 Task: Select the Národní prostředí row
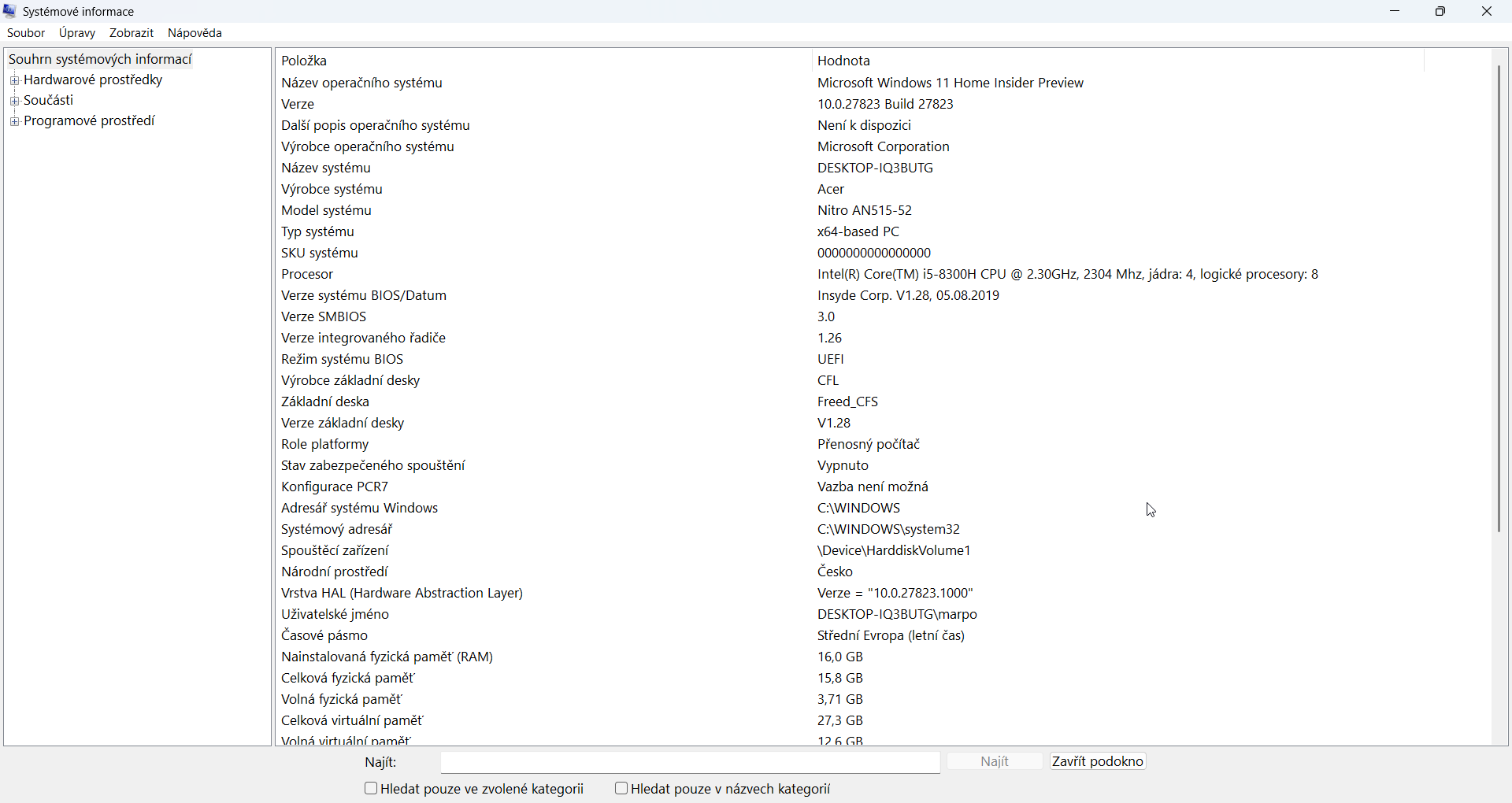[850, 572]
